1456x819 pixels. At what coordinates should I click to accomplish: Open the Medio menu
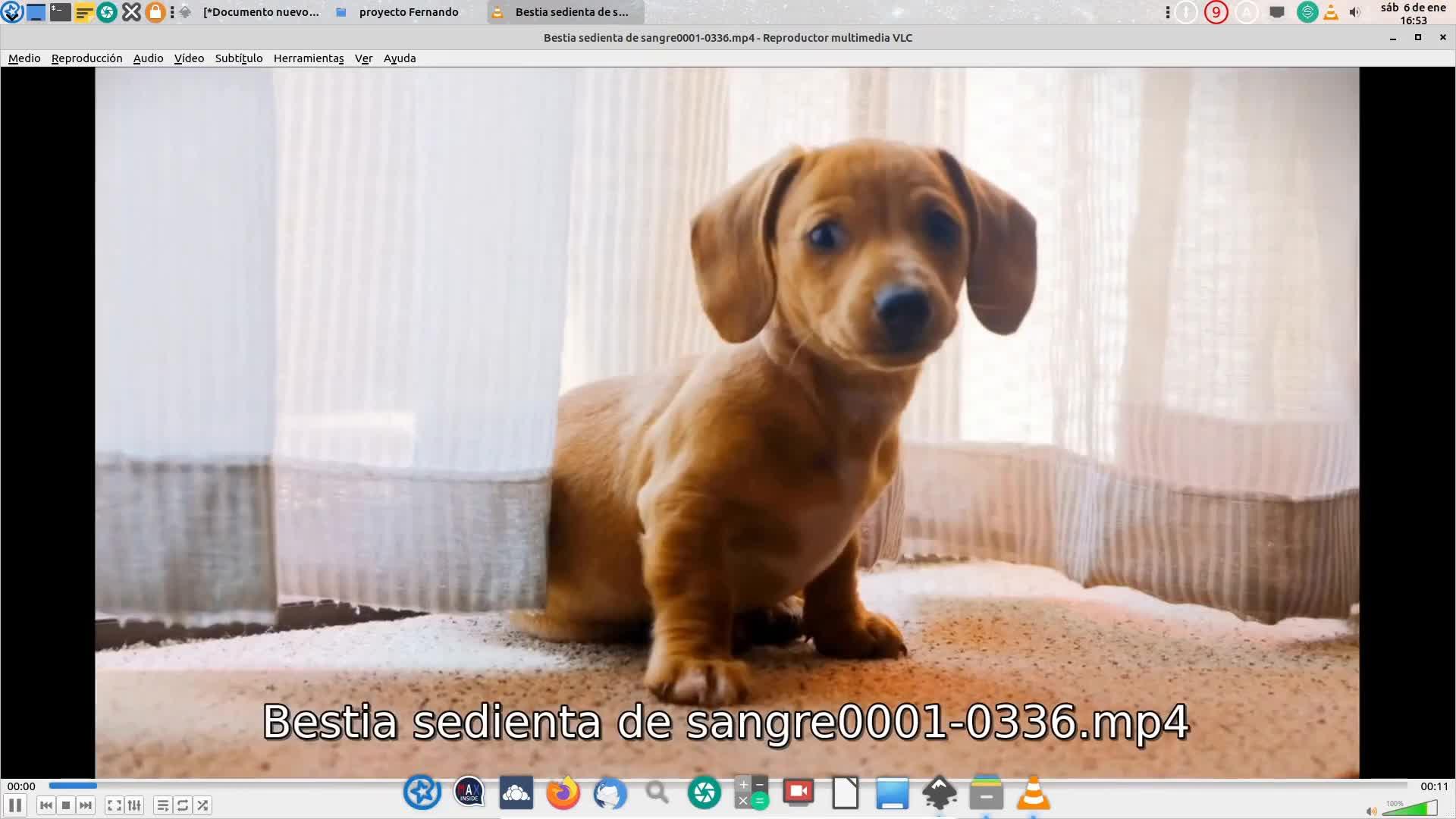click(24, 58)
